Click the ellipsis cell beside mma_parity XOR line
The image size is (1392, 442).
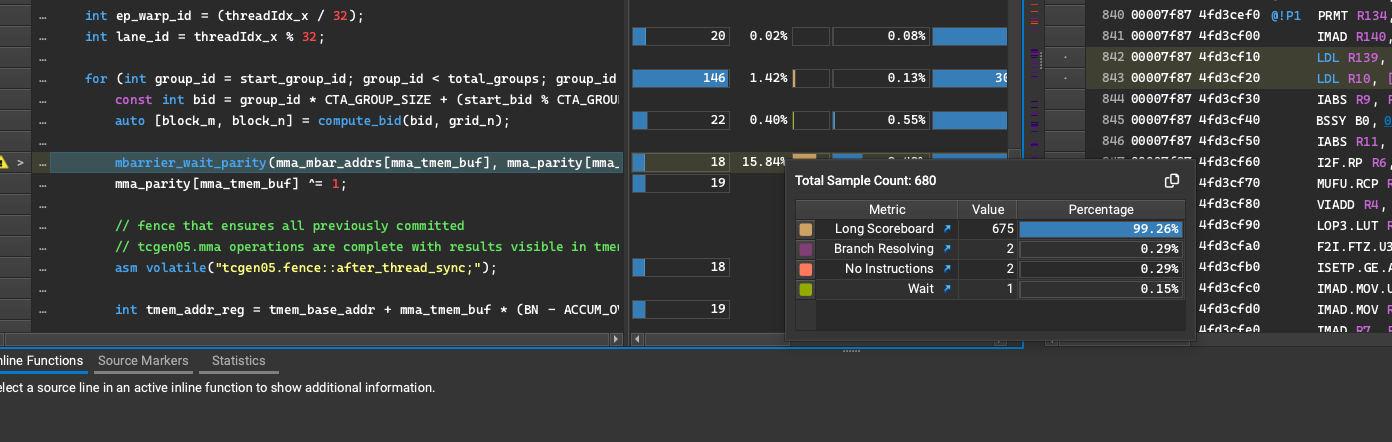(42, 183)
